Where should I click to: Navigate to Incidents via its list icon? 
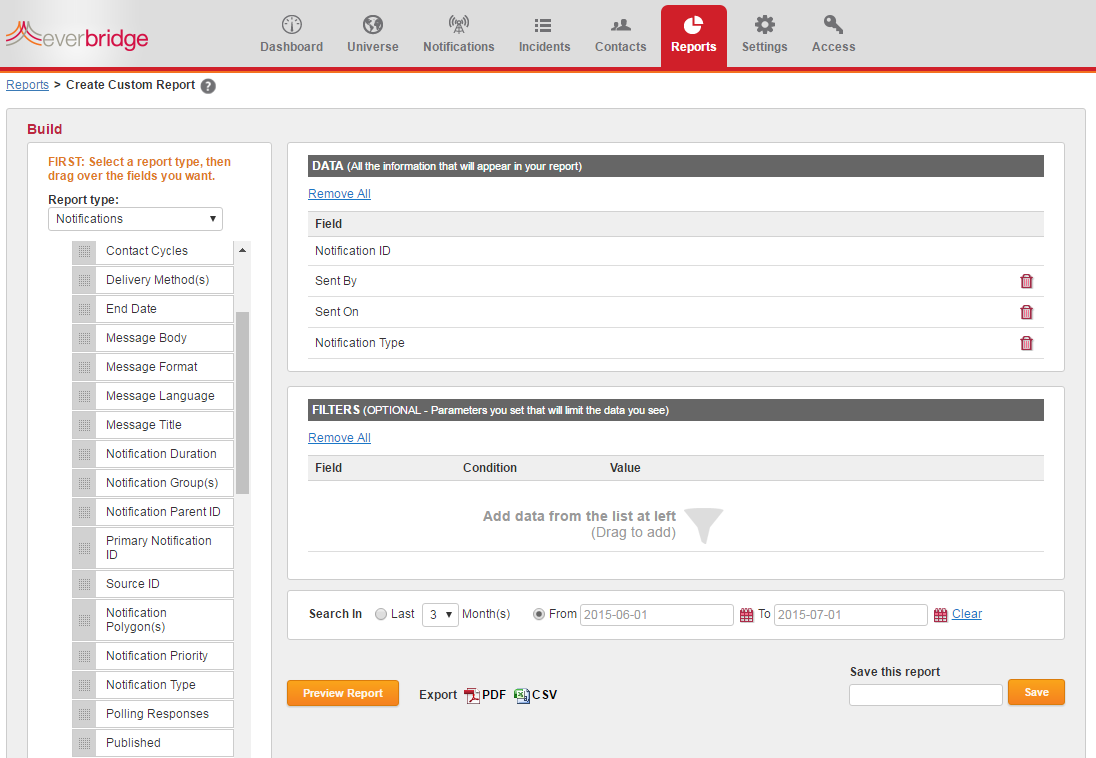(x=544, y=25)
